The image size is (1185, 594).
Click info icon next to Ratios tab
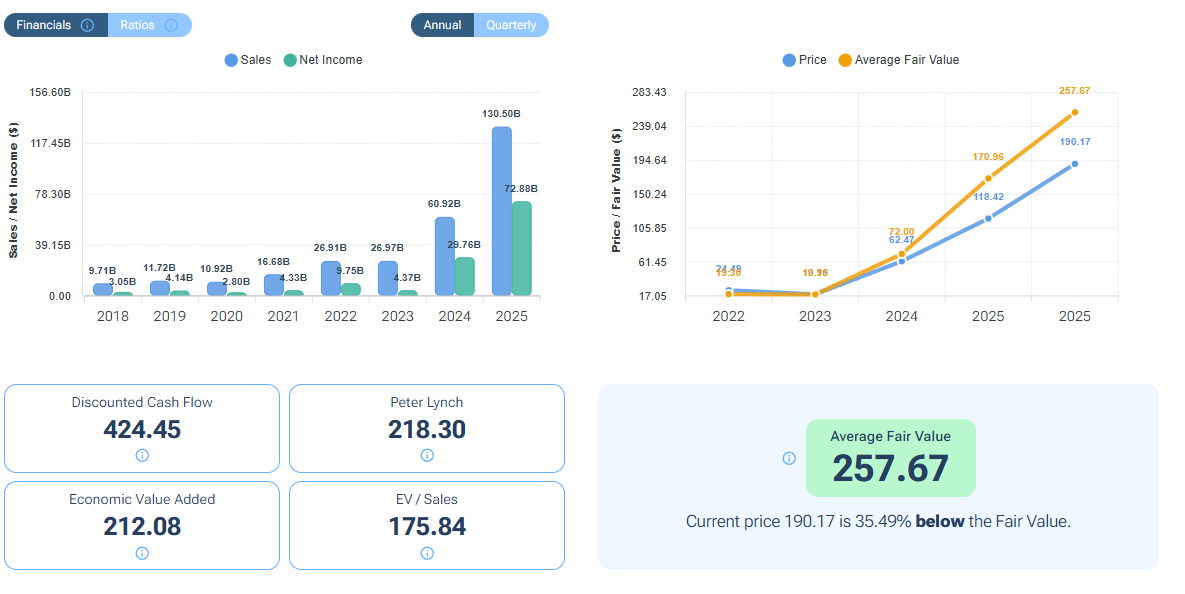click(171, 25)
